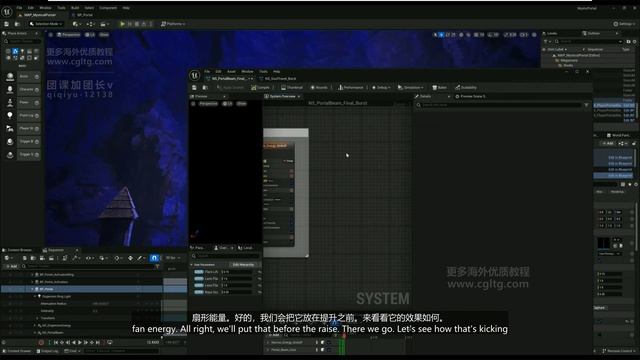Click the Trigger Sphere actor icon

tap(10, 155)
